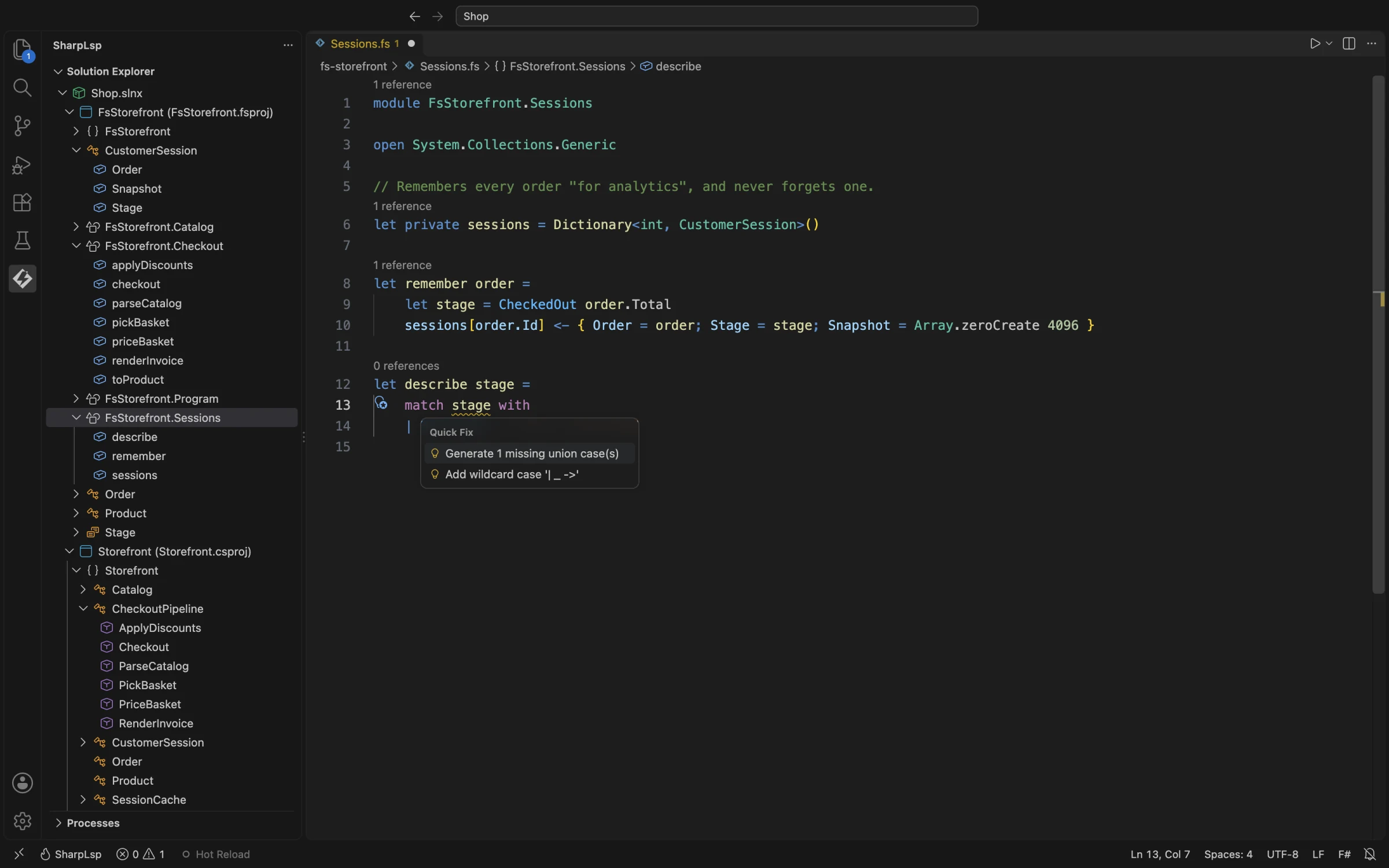The height and width of the screenshot is (868, 1389).
Task: Open the Source Control view icon
Action: 23,126
